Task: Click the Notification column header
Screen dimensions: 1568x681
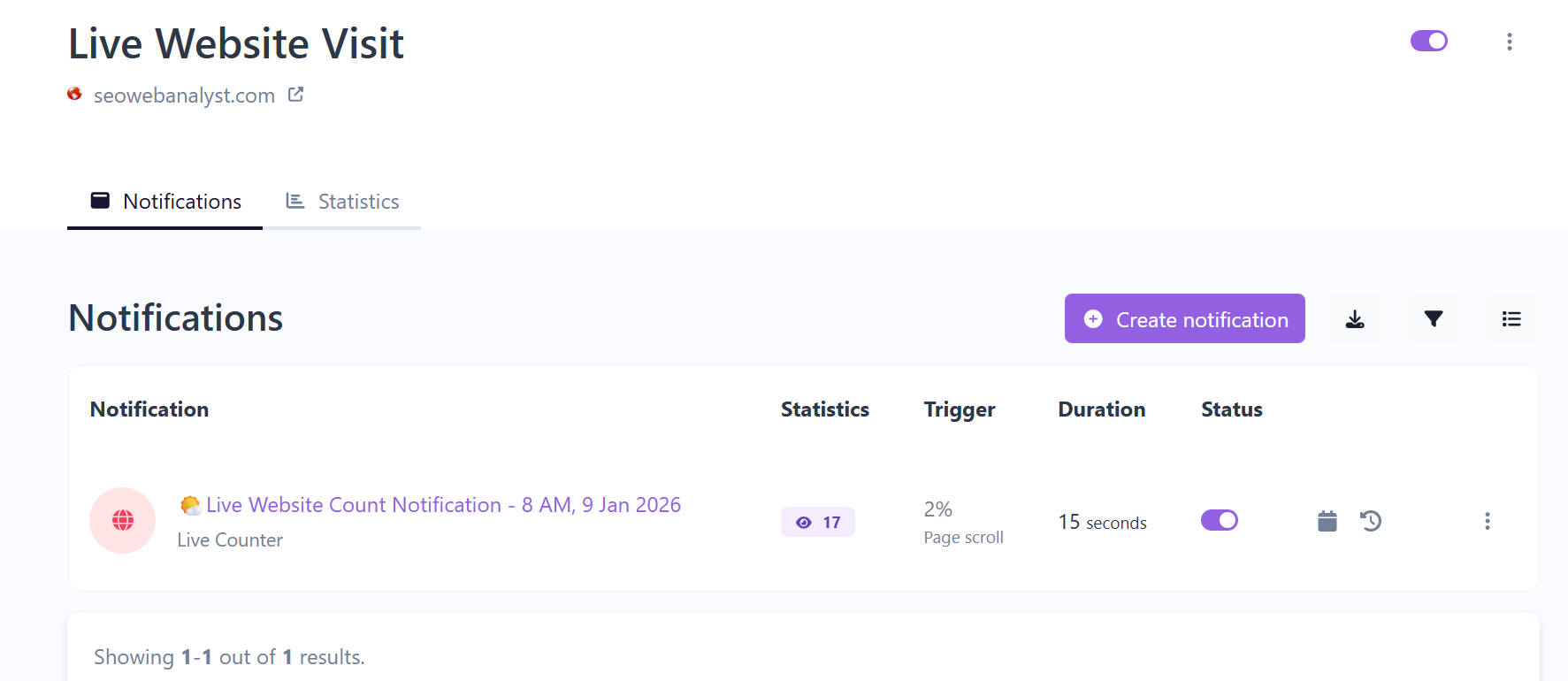Action: tap(149, 409)
